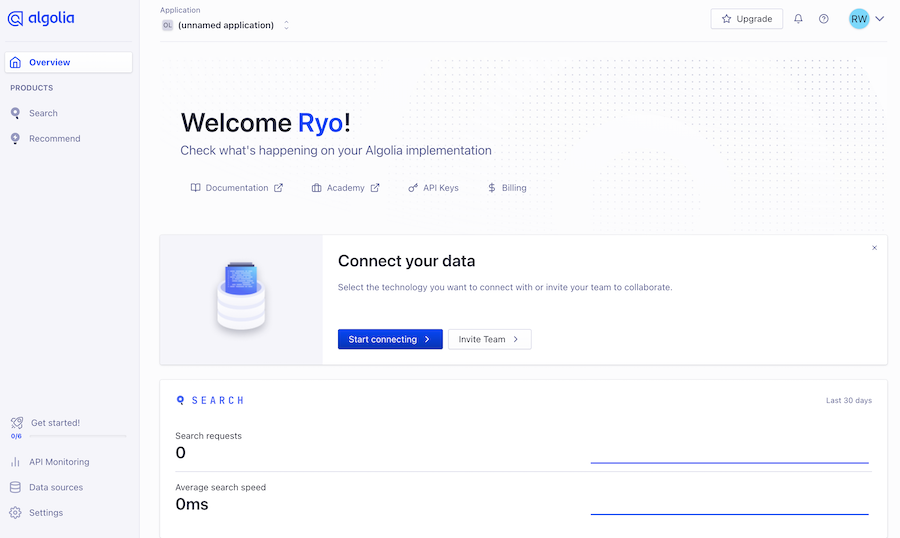Click the Billing dollar sign icon

491,188
